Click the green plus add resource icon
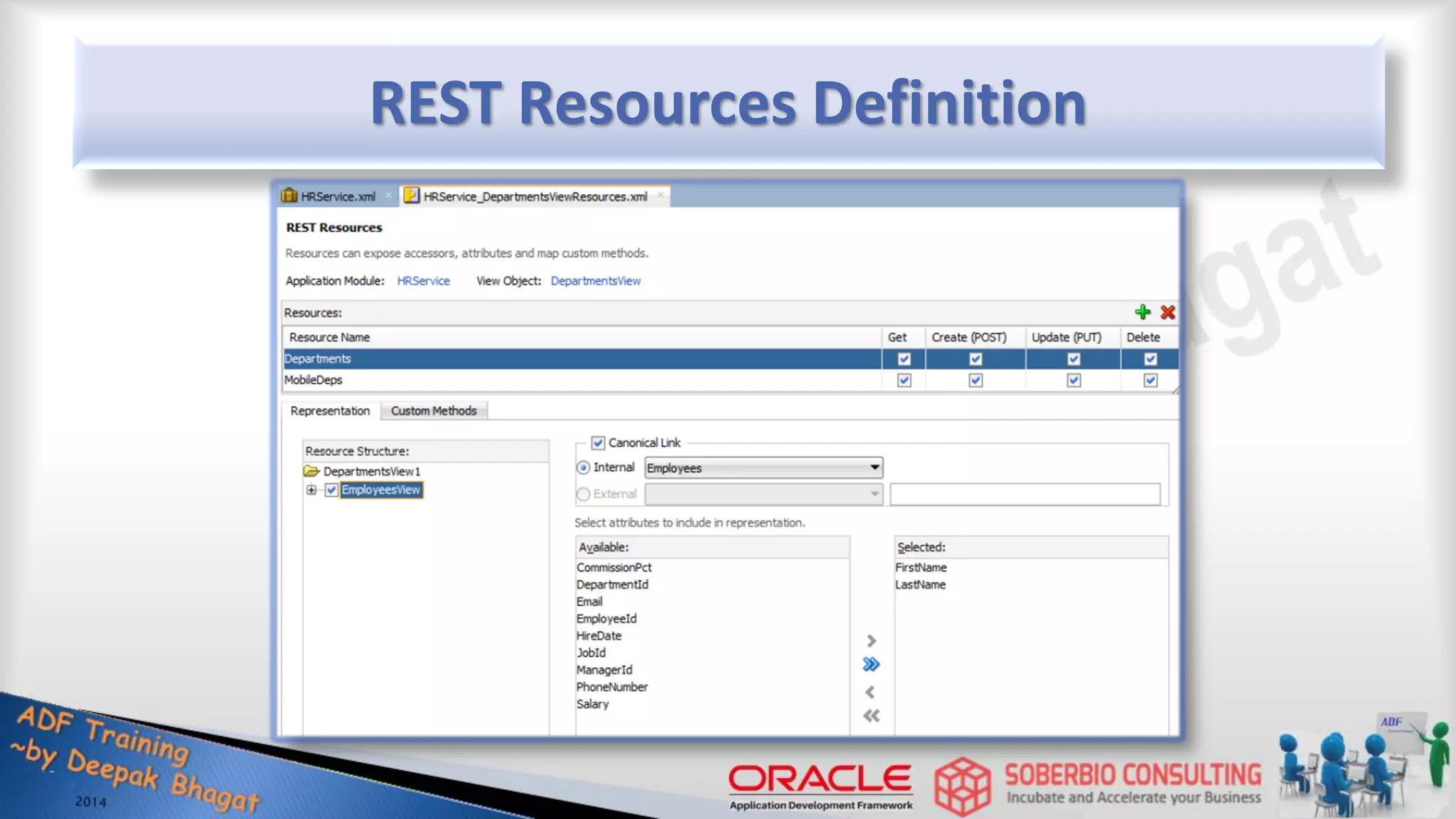The width and height of the screenshot is (1456, 819). tap(1142, 312)
